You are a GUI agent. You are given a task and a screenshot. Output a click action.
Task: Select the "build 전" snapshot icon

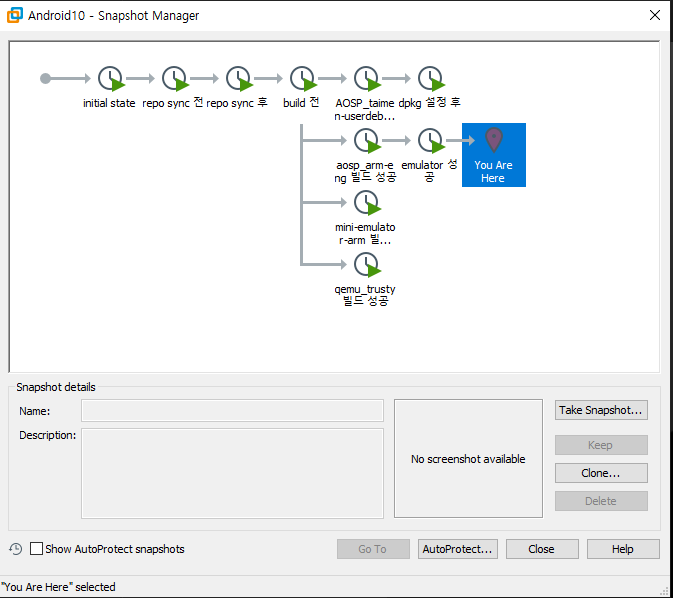(303, 79)
